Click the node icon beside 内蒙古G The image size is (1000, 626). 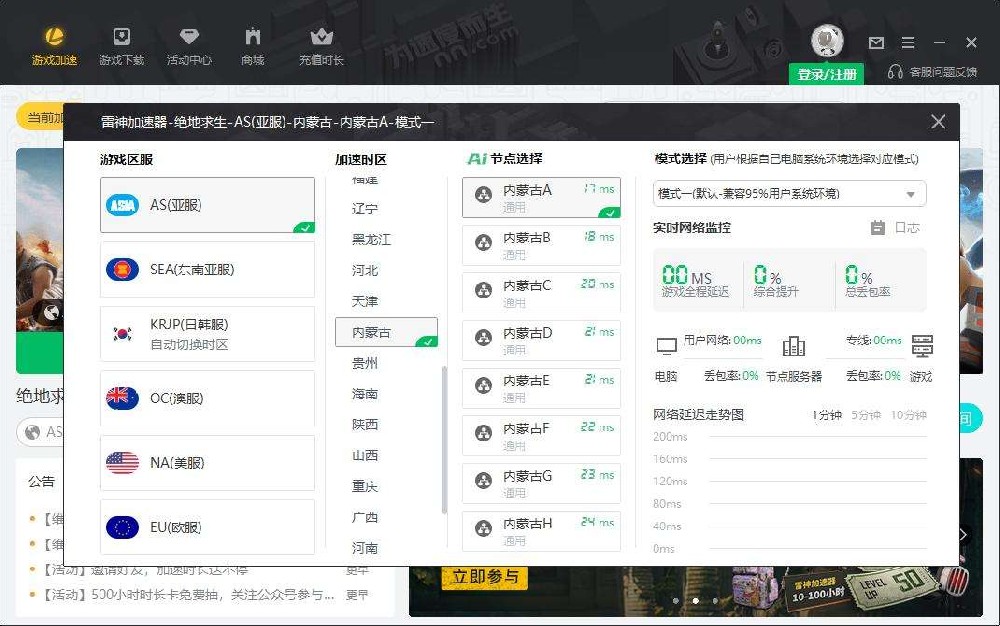[483, 481]
